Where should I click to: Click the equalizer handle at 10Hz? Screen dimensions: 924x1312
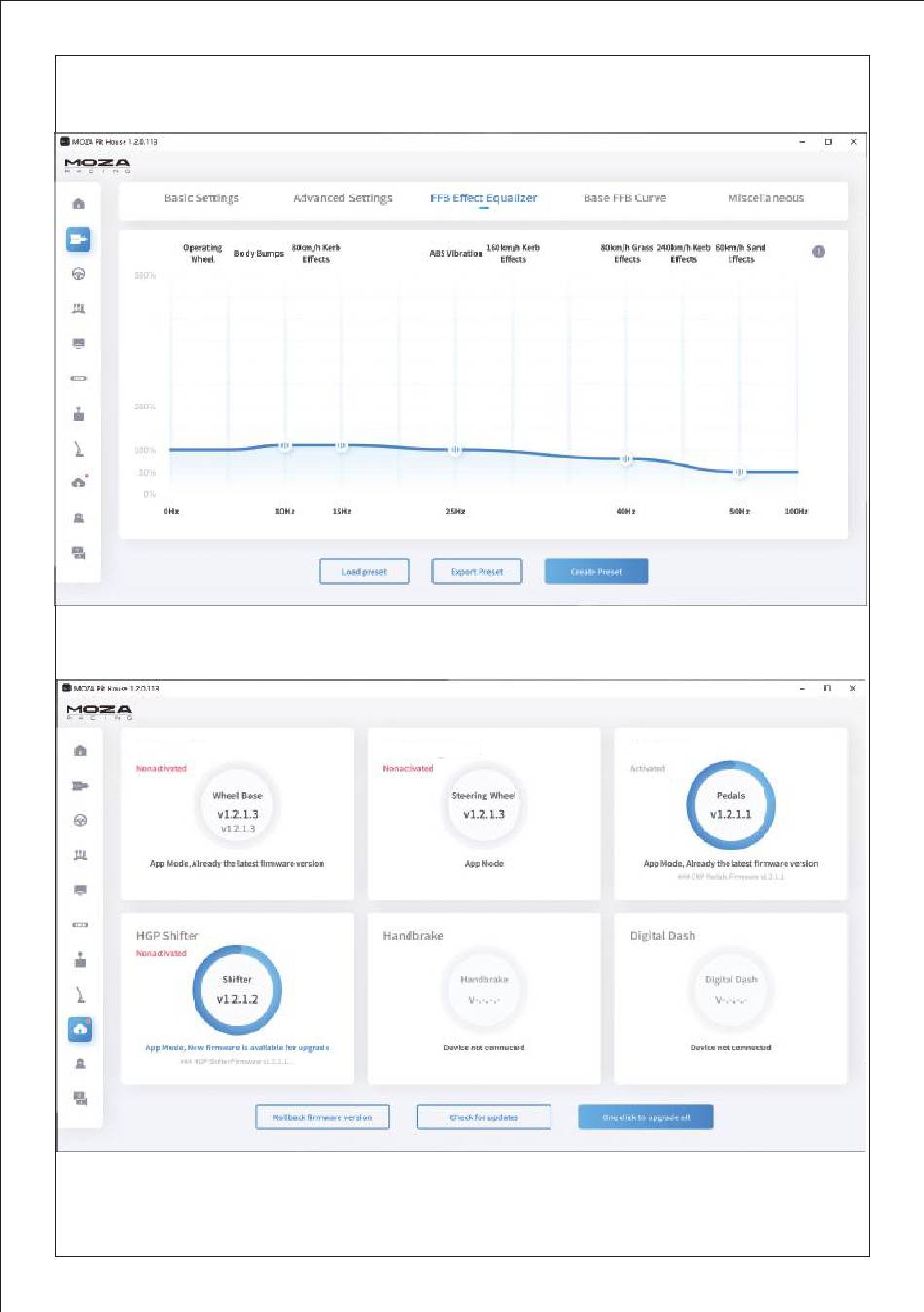[285, 446]
